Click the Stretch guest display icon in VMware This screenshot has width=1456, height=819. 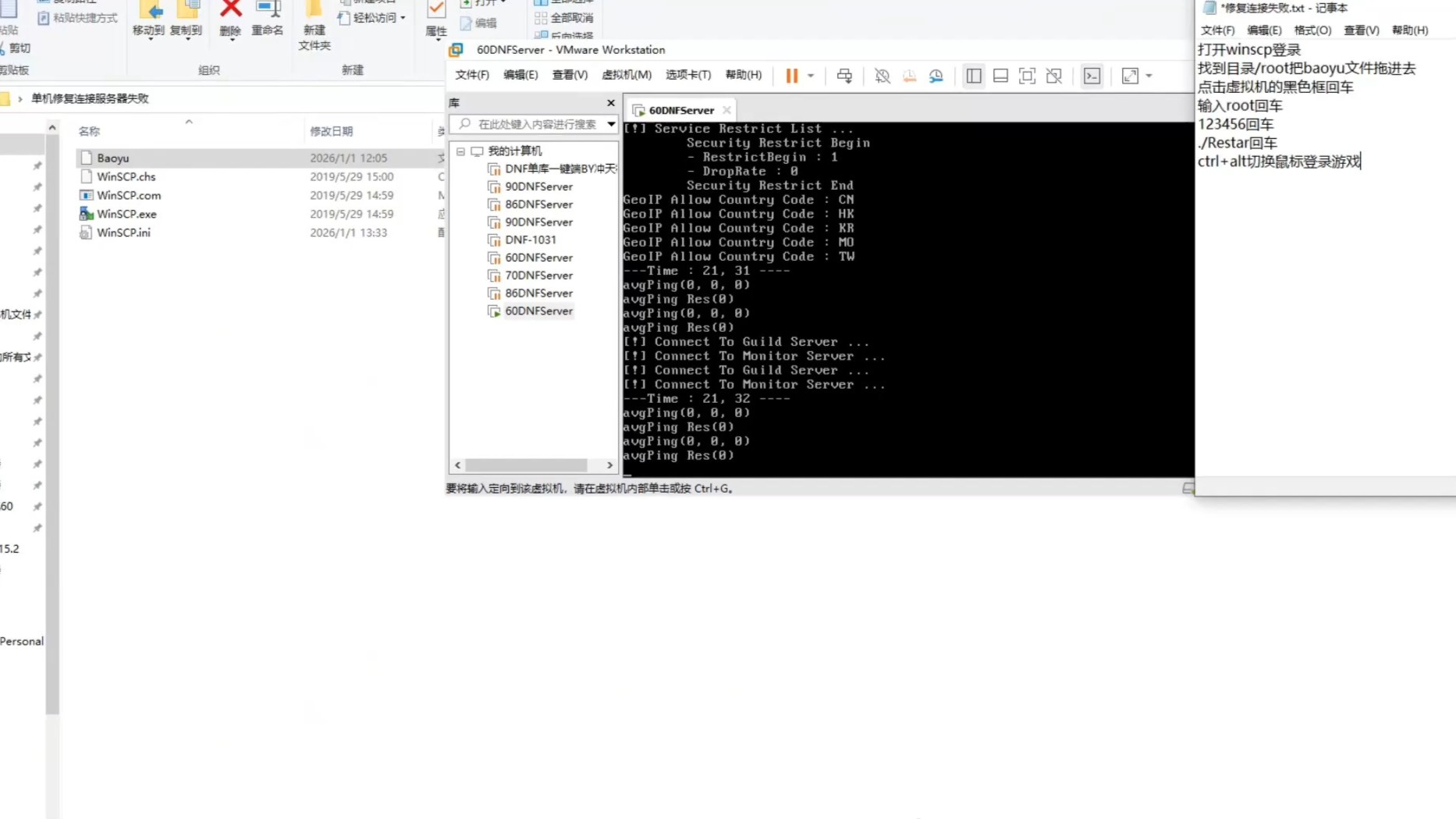(1130, 76)
